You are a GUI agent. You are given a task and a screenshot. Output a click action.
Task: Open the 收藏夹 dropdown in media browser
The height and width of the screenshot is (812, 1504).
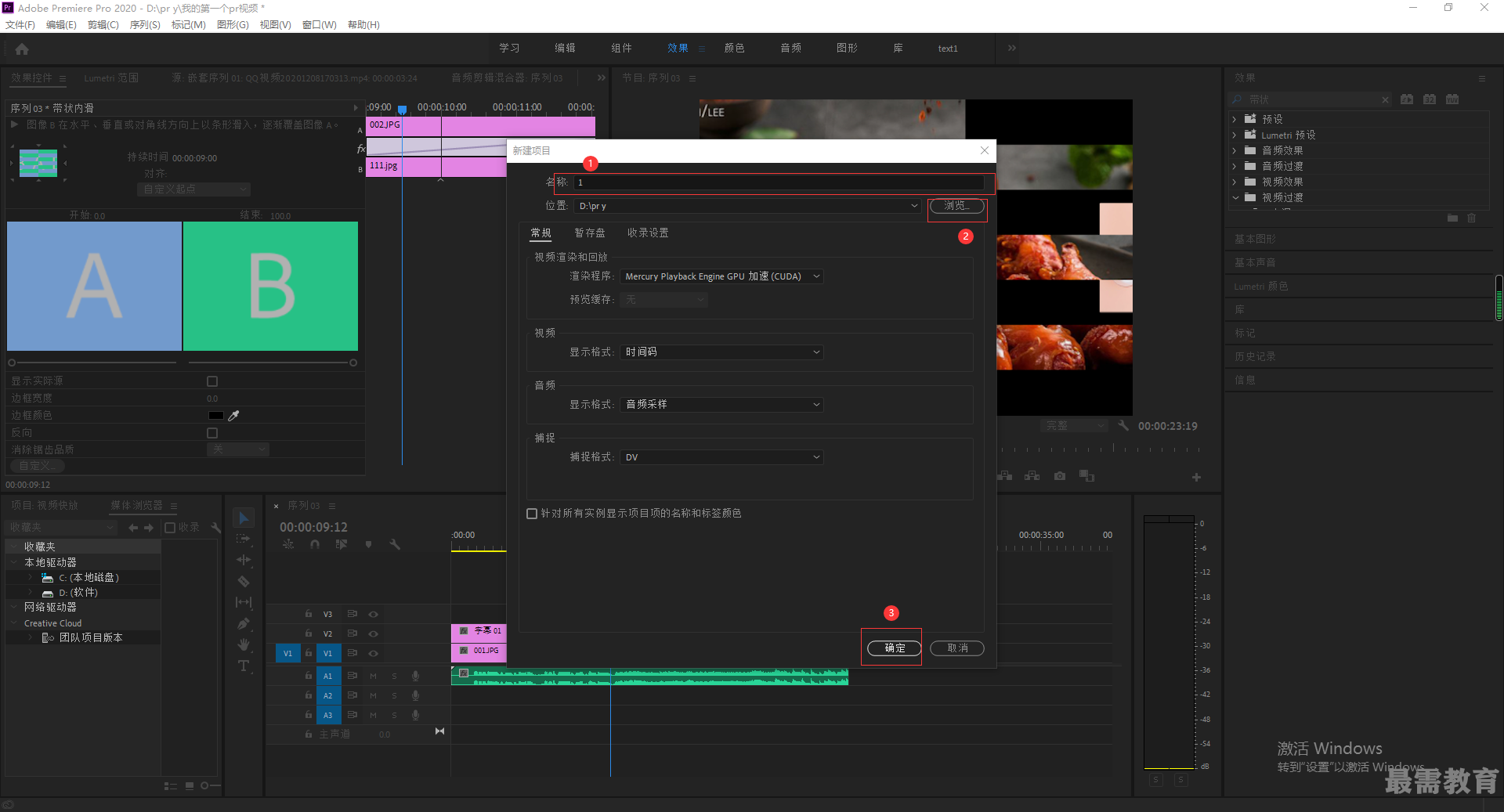[x=62, y=528]
